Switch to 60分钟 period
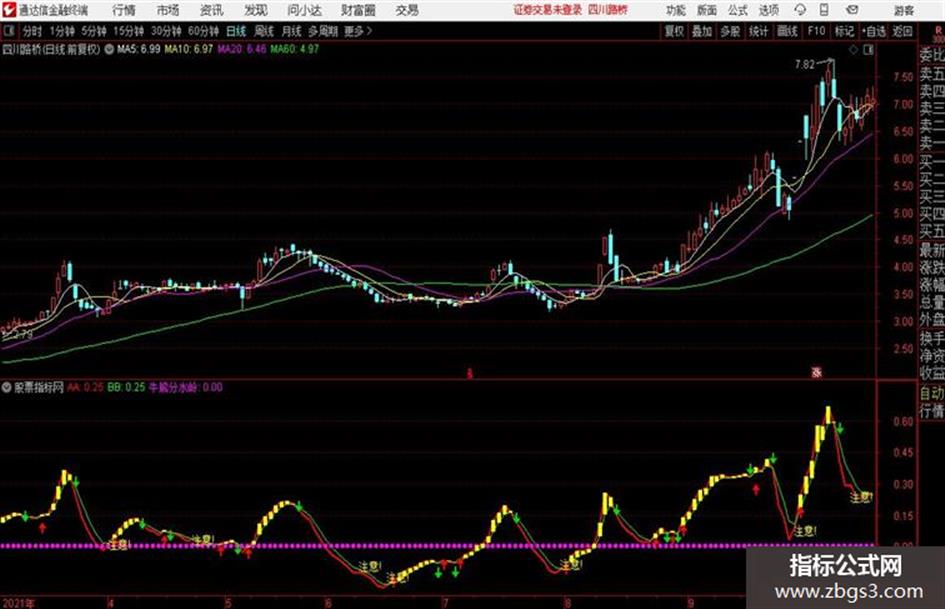 (x=204, y=31)
